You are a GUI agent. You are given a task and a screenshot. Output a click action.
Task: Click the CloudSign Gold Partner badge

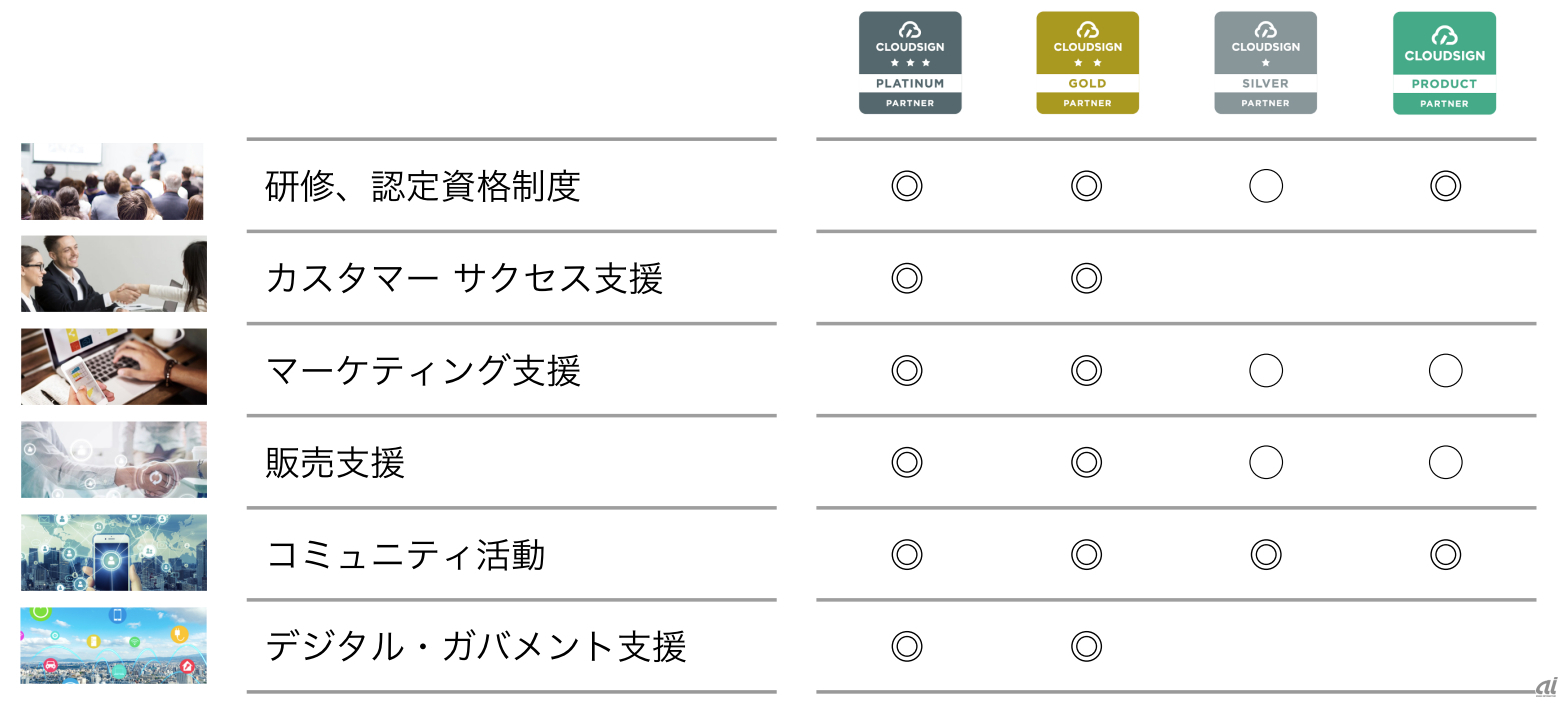coord(1087,63)
